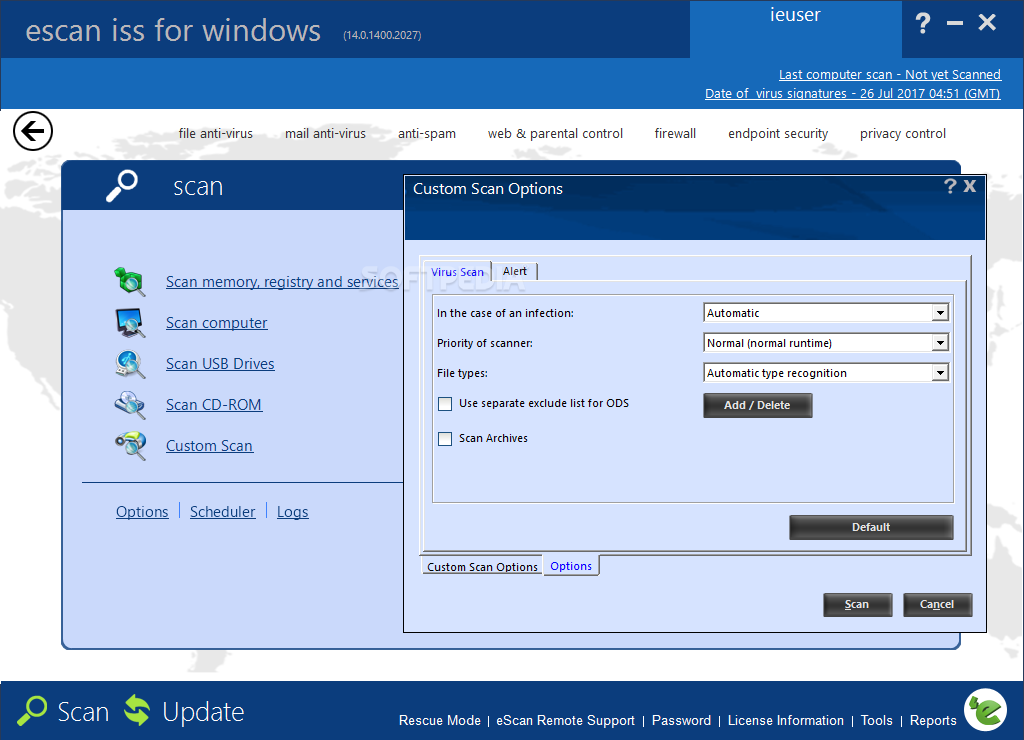This screenshot has width=1024, height=740.
Task: Click the Scan computer monitor icon
Action: 130,323
